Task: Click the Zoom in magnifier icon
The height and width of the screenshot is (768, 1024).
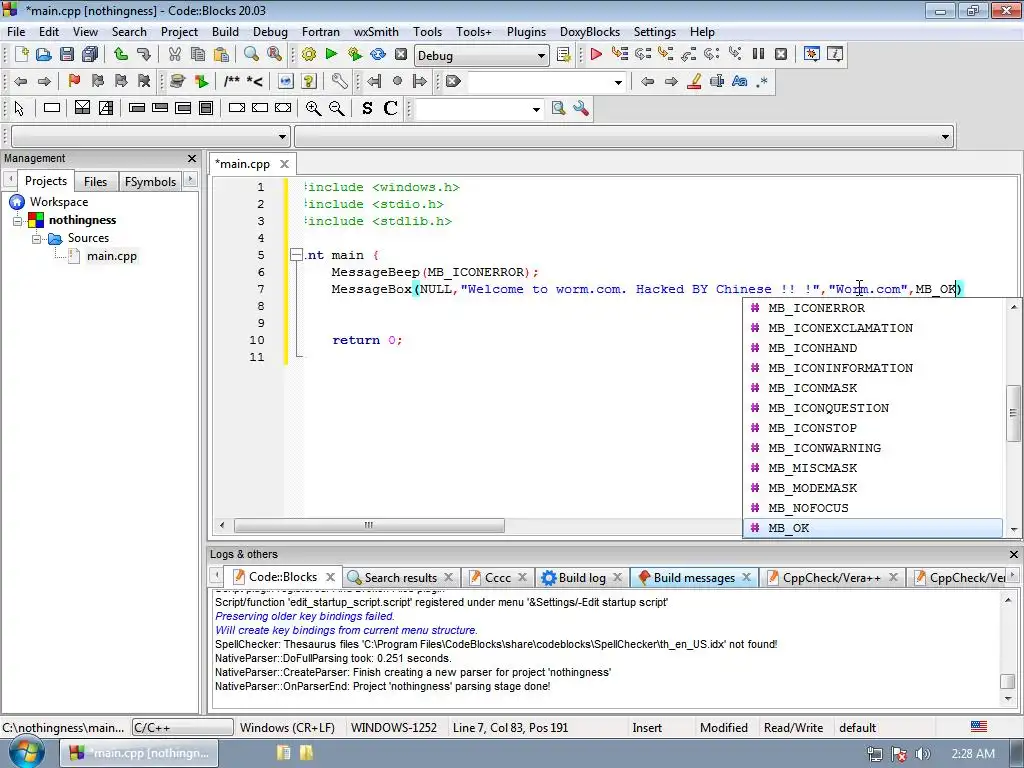Action: point(313,108)
